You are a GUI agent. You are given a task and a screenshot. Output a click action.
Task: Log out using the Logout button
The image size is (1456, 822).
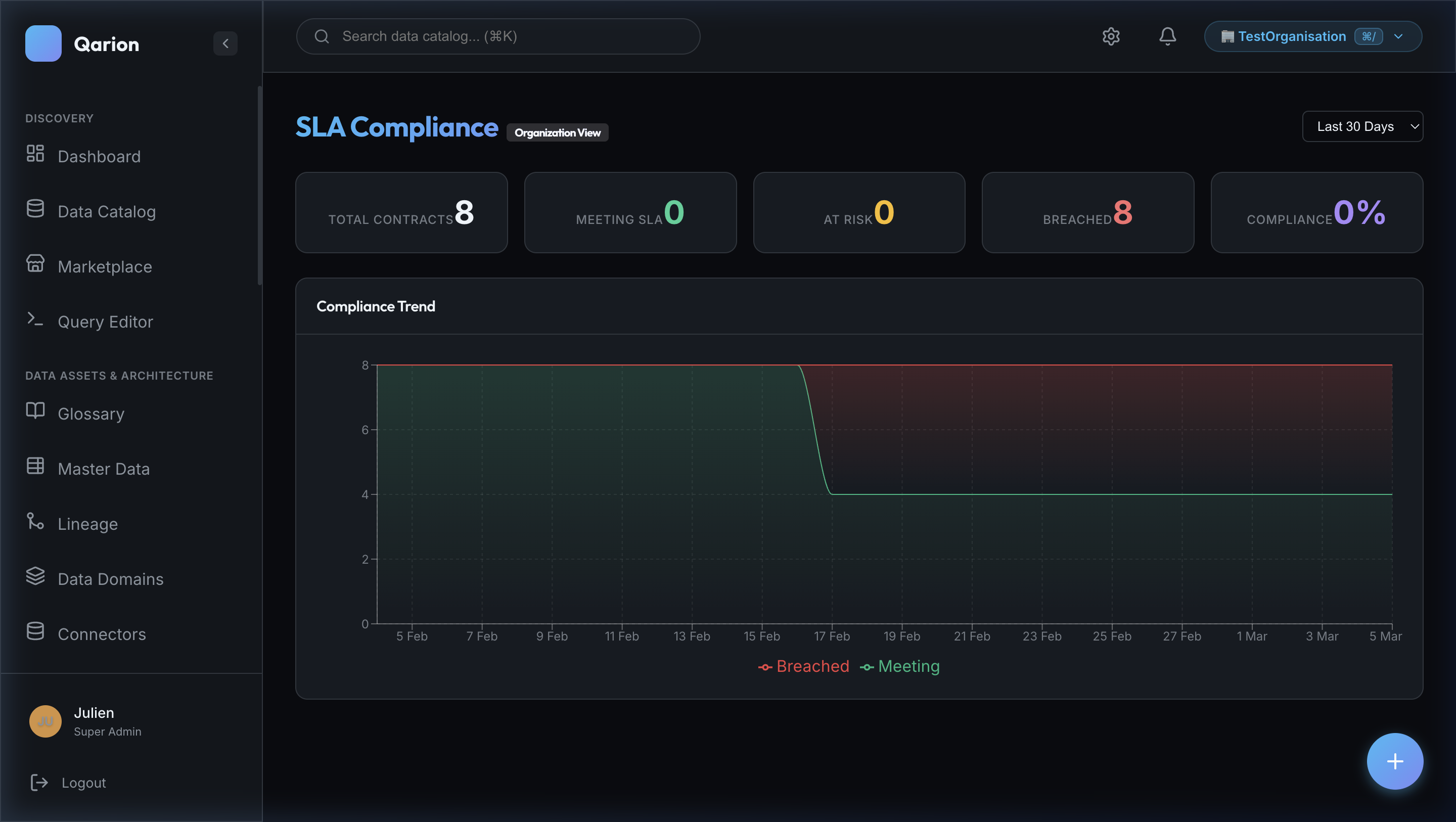pyautogui.click(x=83, y=783)
